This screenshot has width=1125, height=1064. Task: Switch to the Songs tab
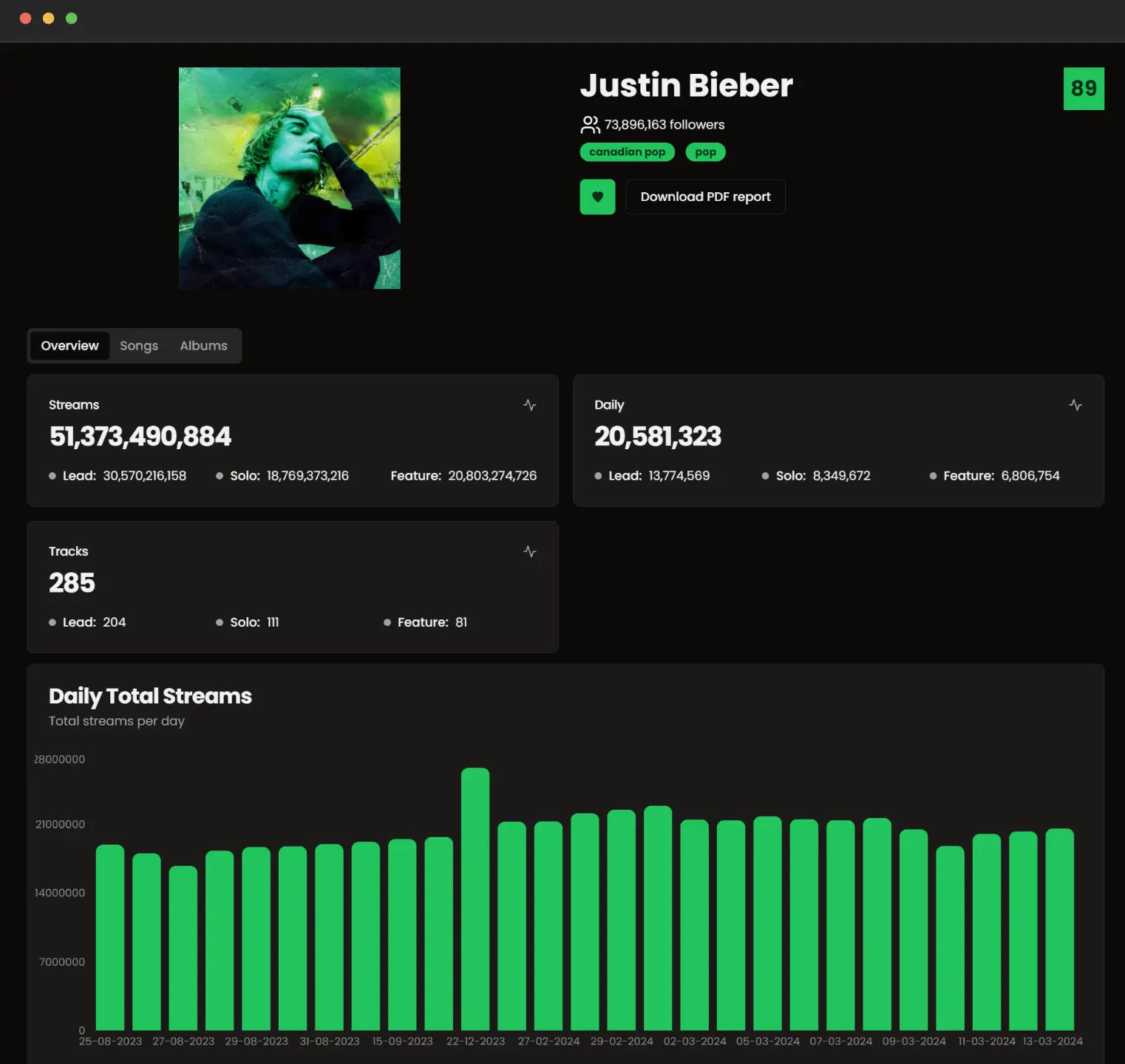pos(139,346)
